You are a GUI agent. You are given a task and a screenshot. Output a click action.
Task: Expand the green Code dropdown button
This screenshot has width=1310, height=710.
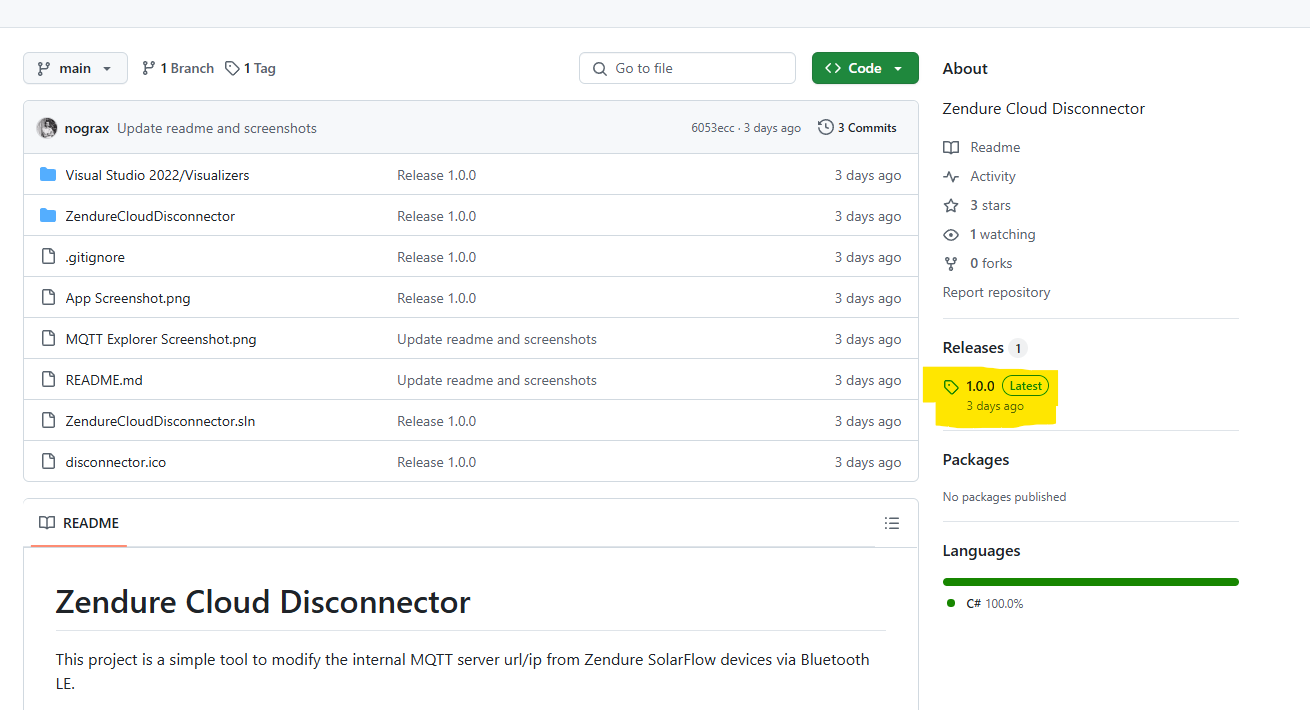865,68
